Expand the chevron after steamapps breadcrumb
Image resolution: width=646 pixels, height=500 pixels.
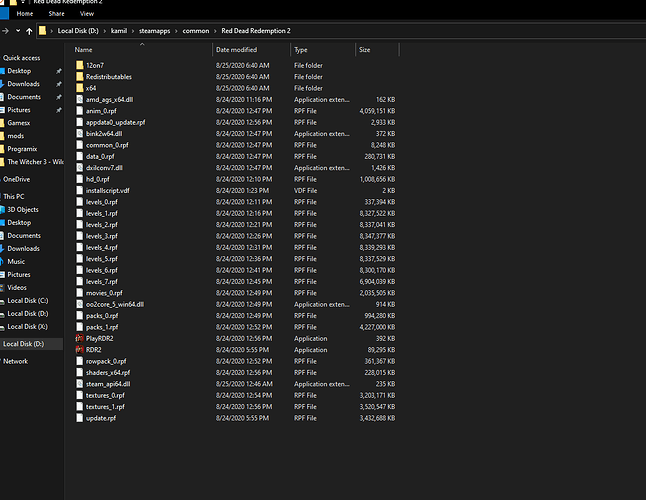click(176, 31)
